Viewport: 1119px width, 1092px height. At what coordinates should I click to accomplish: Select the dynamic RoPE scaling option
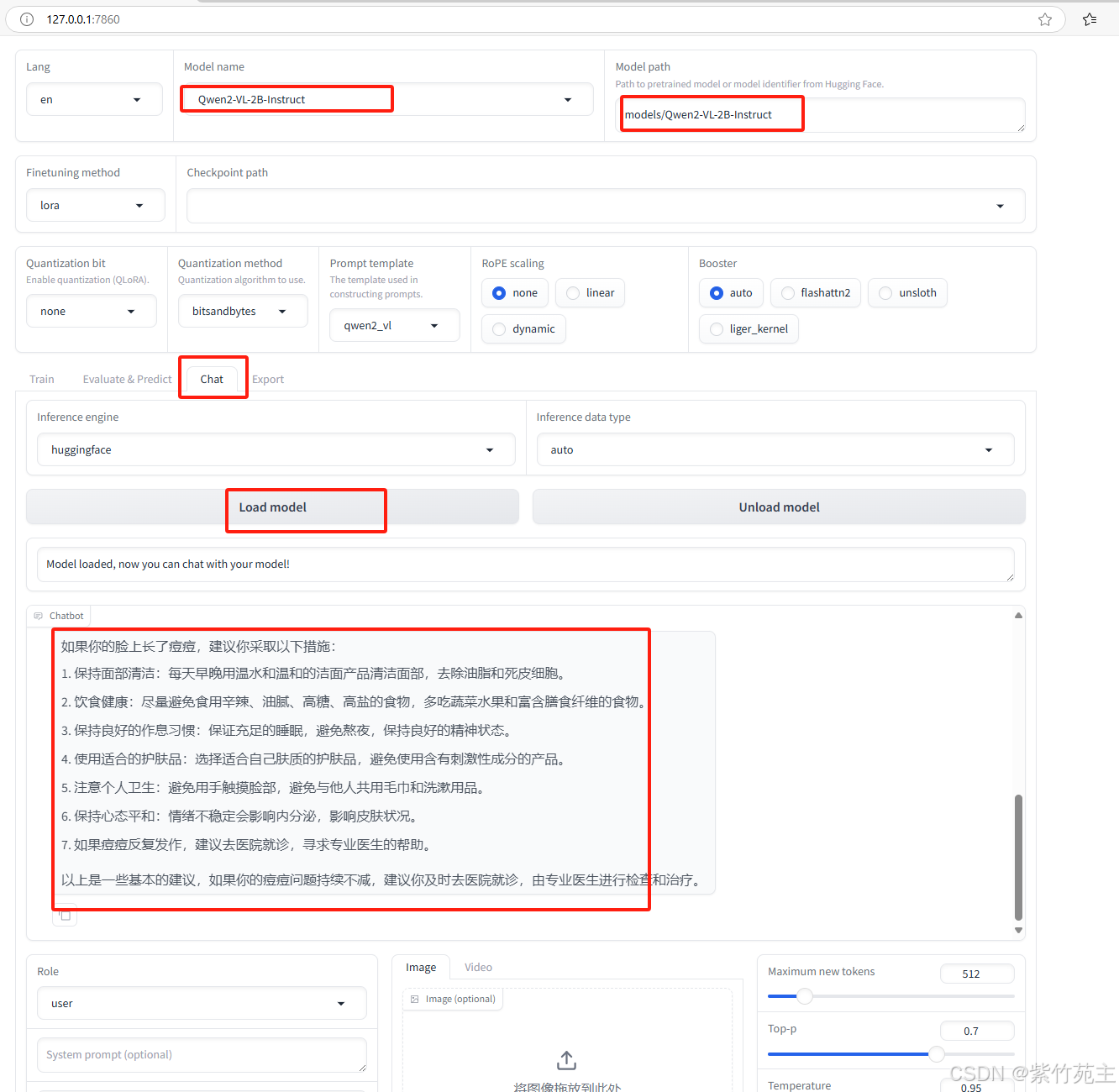[x=498, y=328]
